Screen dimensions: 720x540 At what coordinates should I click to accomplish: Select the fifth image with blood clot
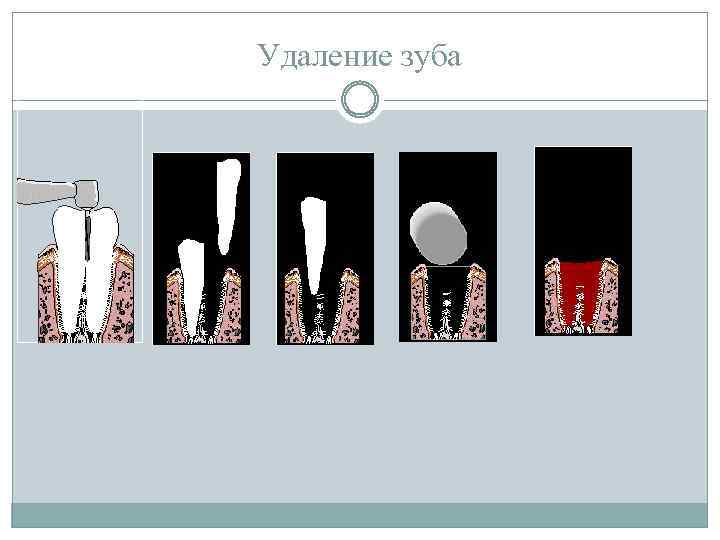tap(584, 241)
